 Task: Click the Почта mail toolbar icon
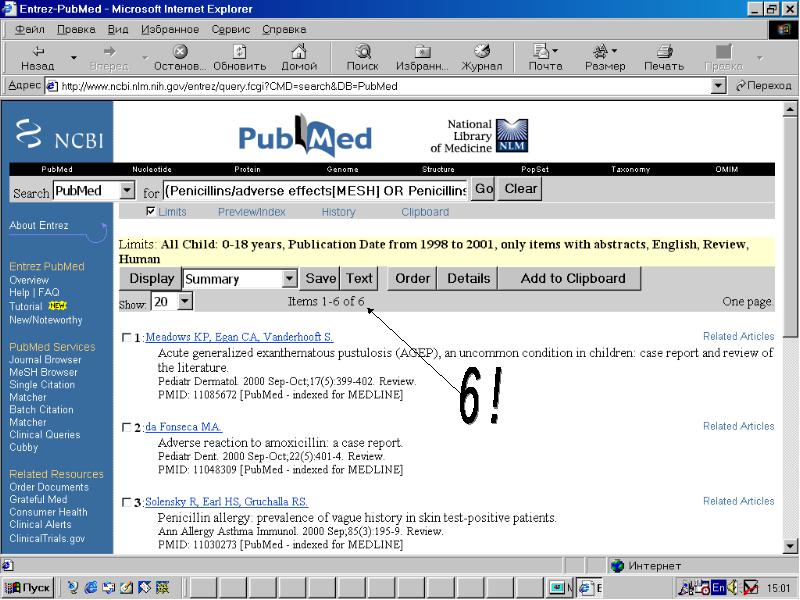[540, 51]
